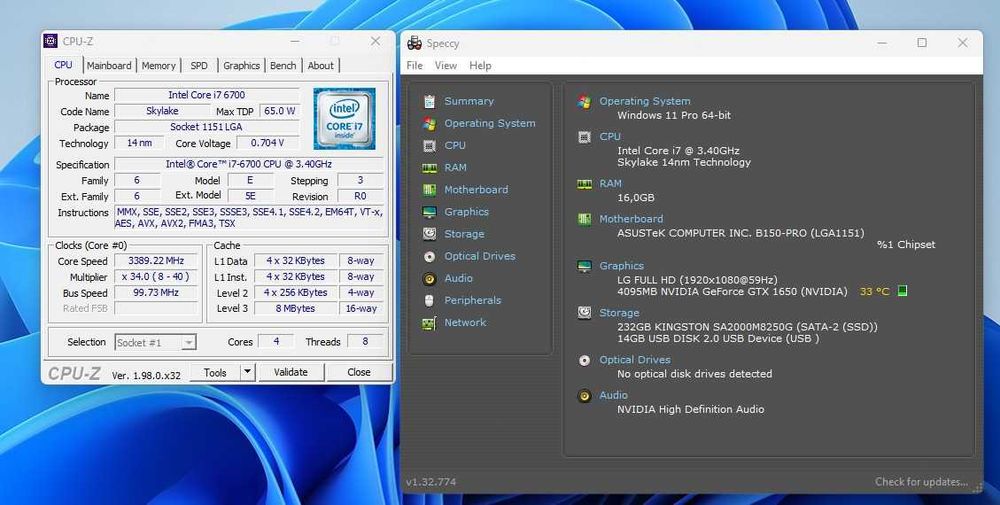
Task: Click the Storage heading link in summary
Action: click(619, 312)
